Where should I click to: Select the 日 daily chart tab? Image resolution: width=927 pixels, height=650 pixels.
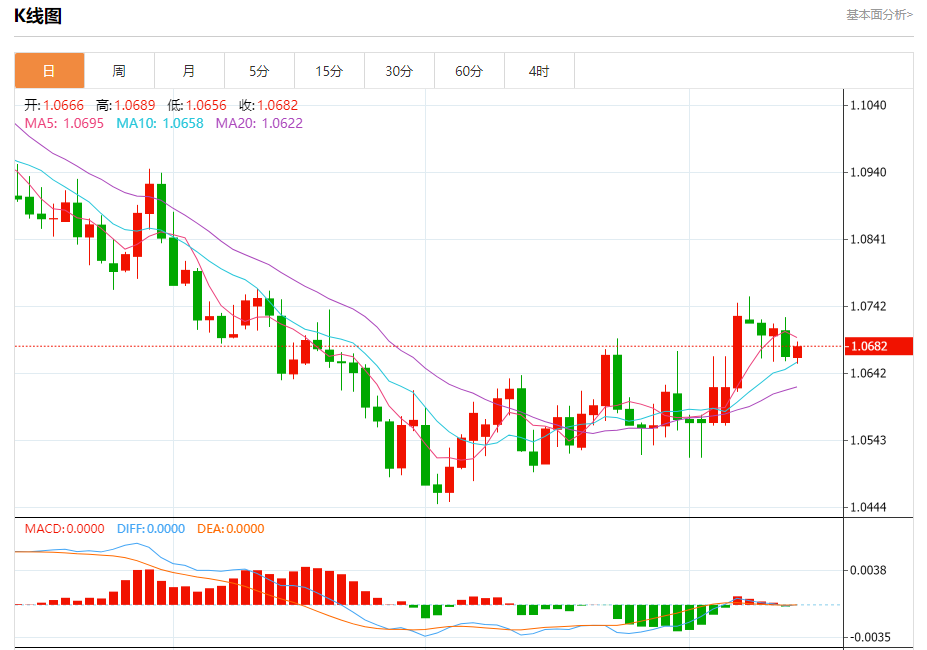pos(49,71)
